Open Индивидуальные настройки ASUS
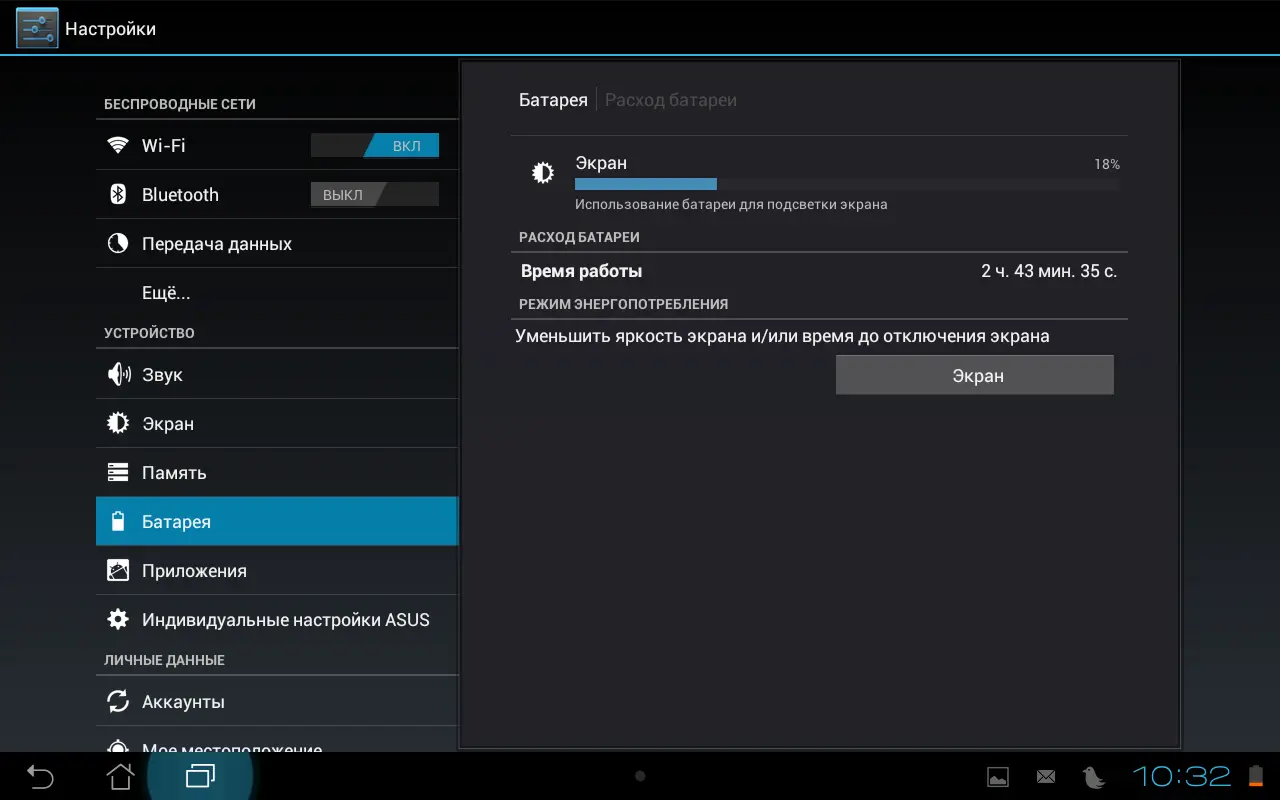1280x800 pixels. coord(277,620)
